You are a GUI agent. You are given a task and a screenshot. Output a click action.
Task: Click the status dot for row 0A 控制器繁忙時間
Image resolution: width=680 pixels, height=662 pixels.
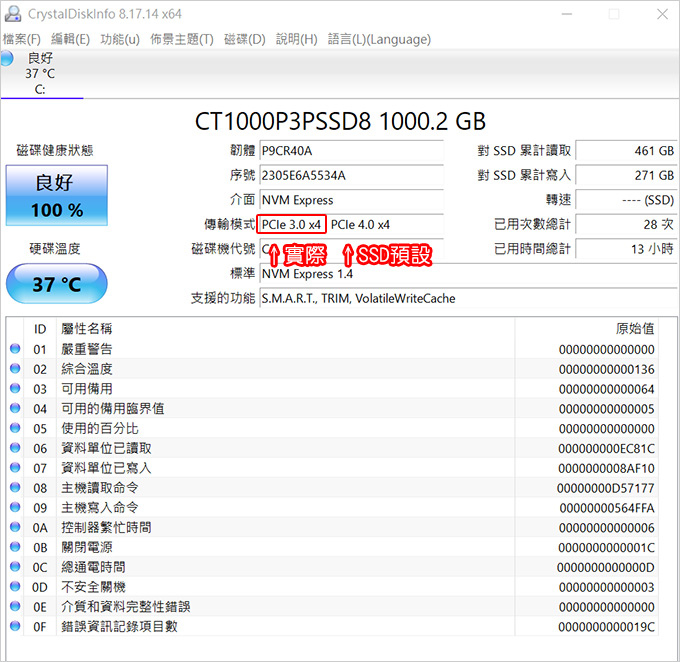(15, 527)
